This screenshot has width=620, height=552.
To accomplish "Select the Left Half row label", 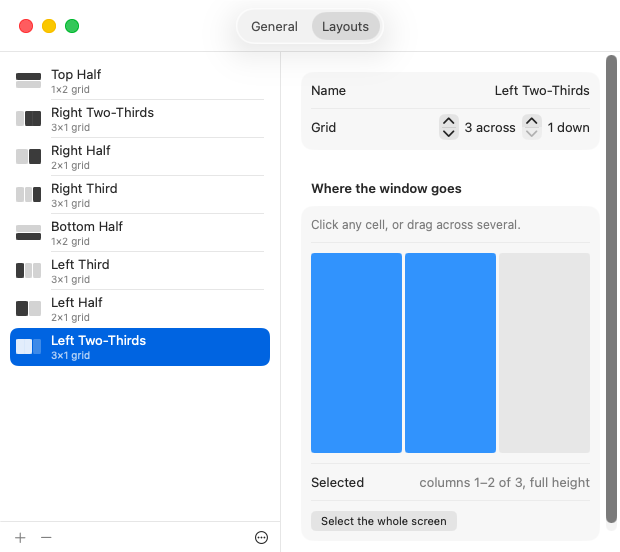I will pos(77,302).
